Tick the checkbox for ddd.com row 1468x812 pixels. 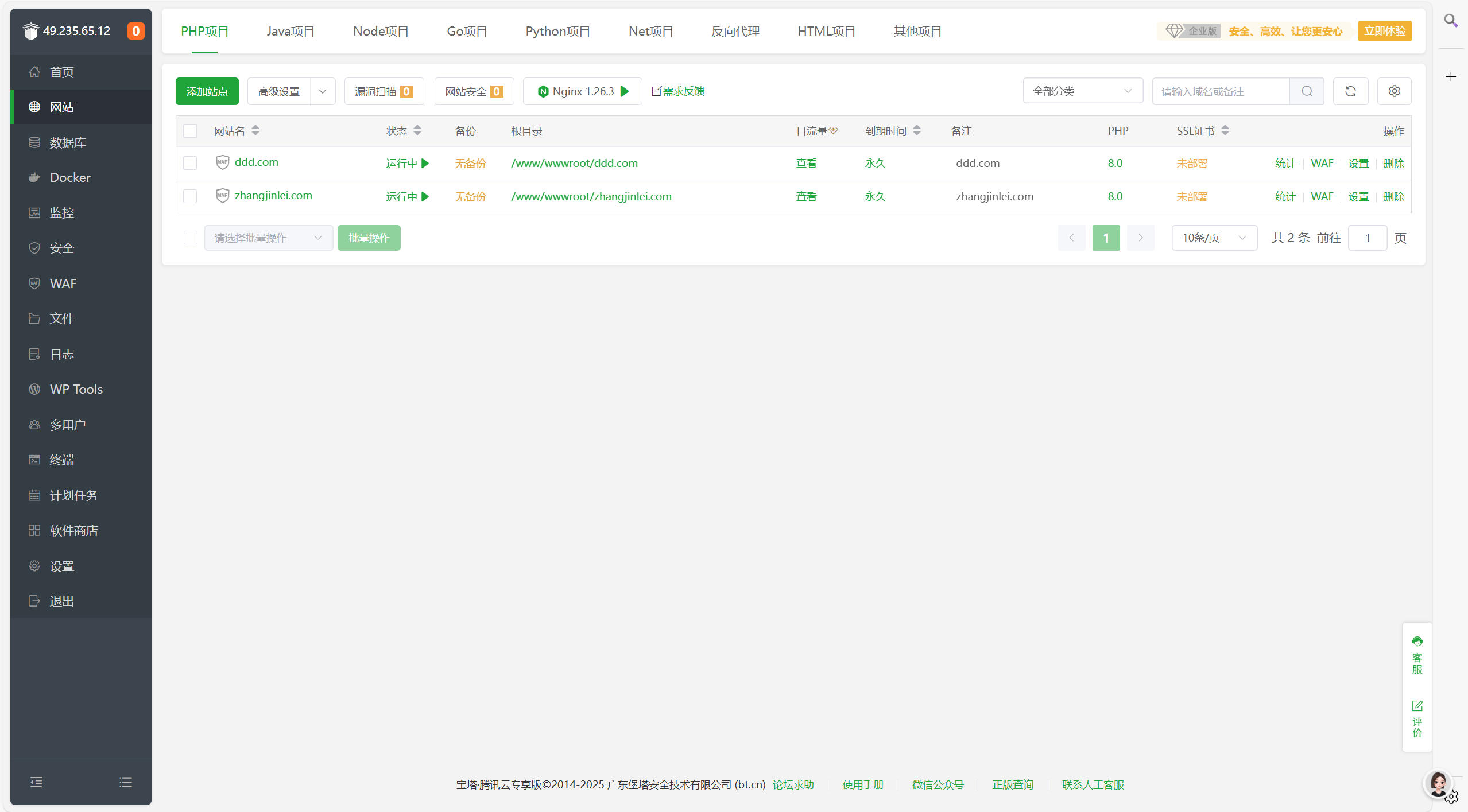click(x=190, y=163)
